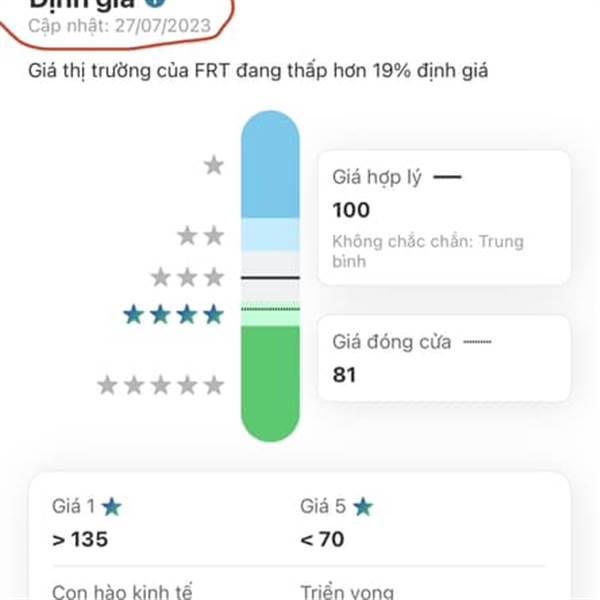Select the three-star rating row
Screen dimensions: 600x600
187,277
